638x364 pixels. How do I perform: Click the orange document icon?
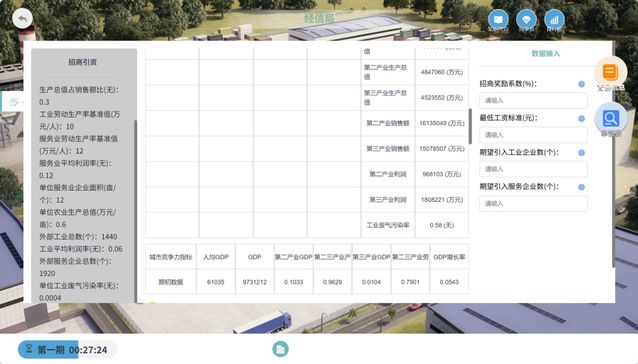tap(610, 72)
